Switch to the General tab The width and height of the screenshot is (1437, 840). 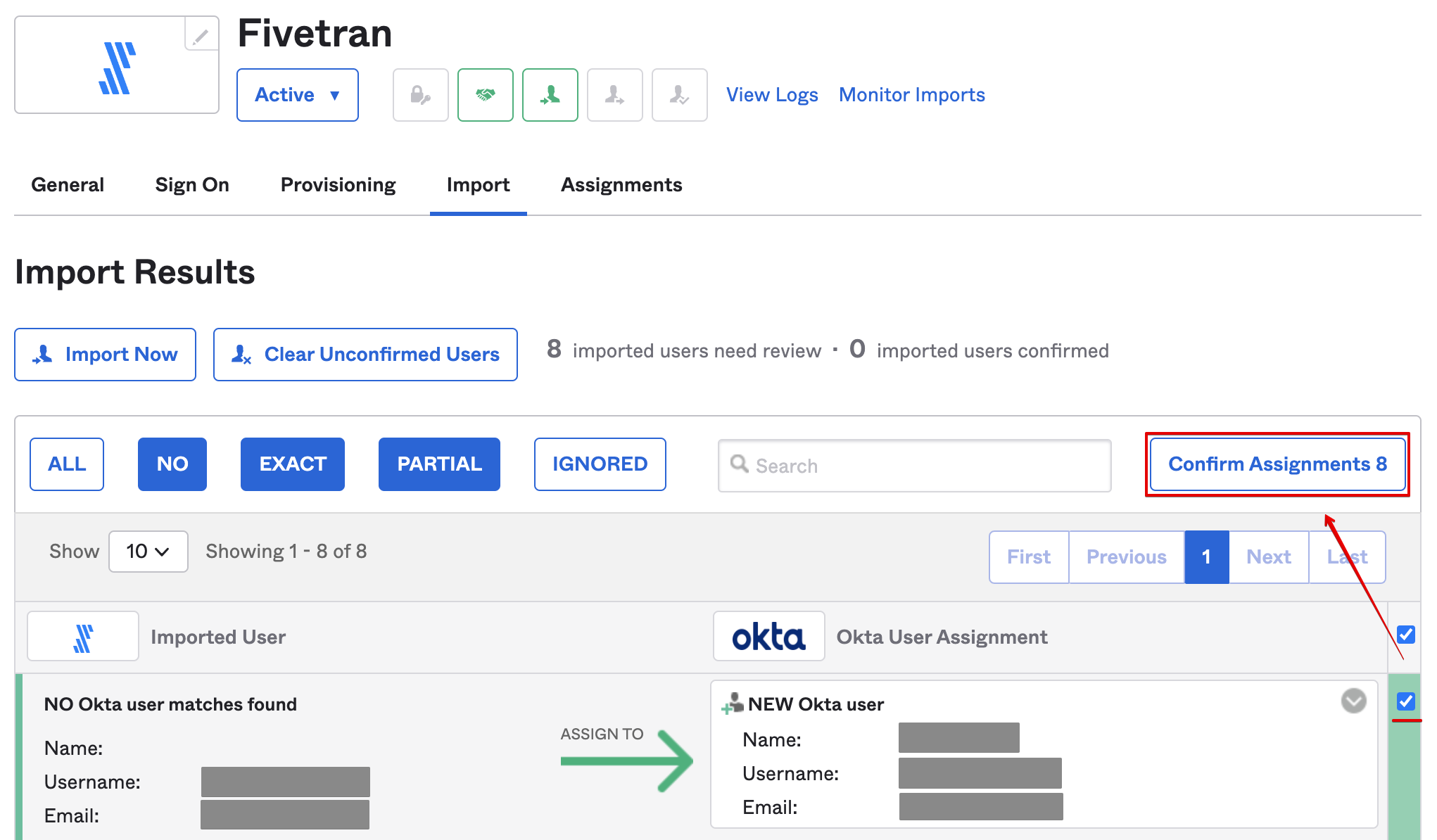coord(68,185)
